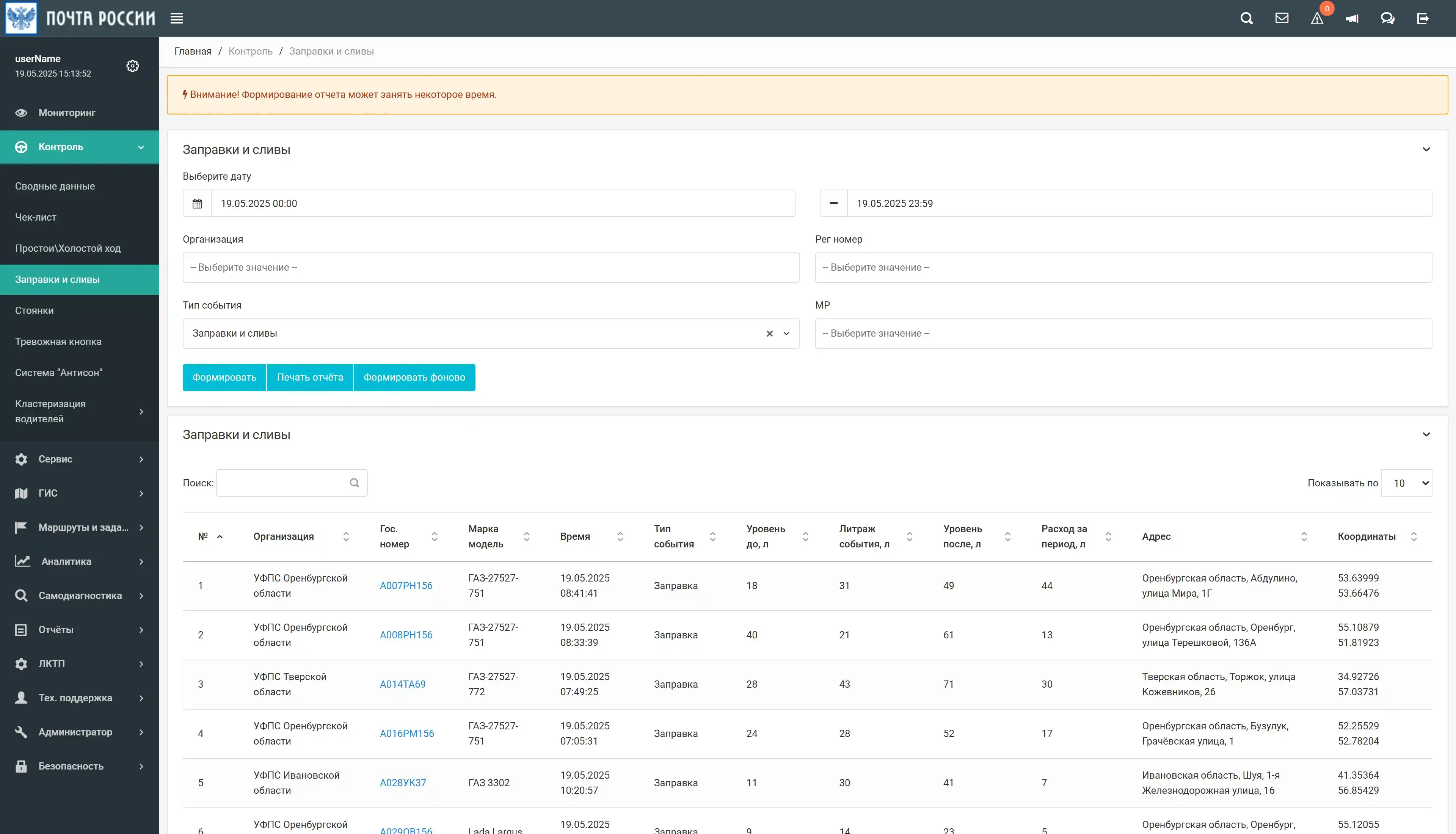Click the Pochta Rossii logo
Image resolution: width=1456 pixels, height=834 pixels.
coord(80,18)
